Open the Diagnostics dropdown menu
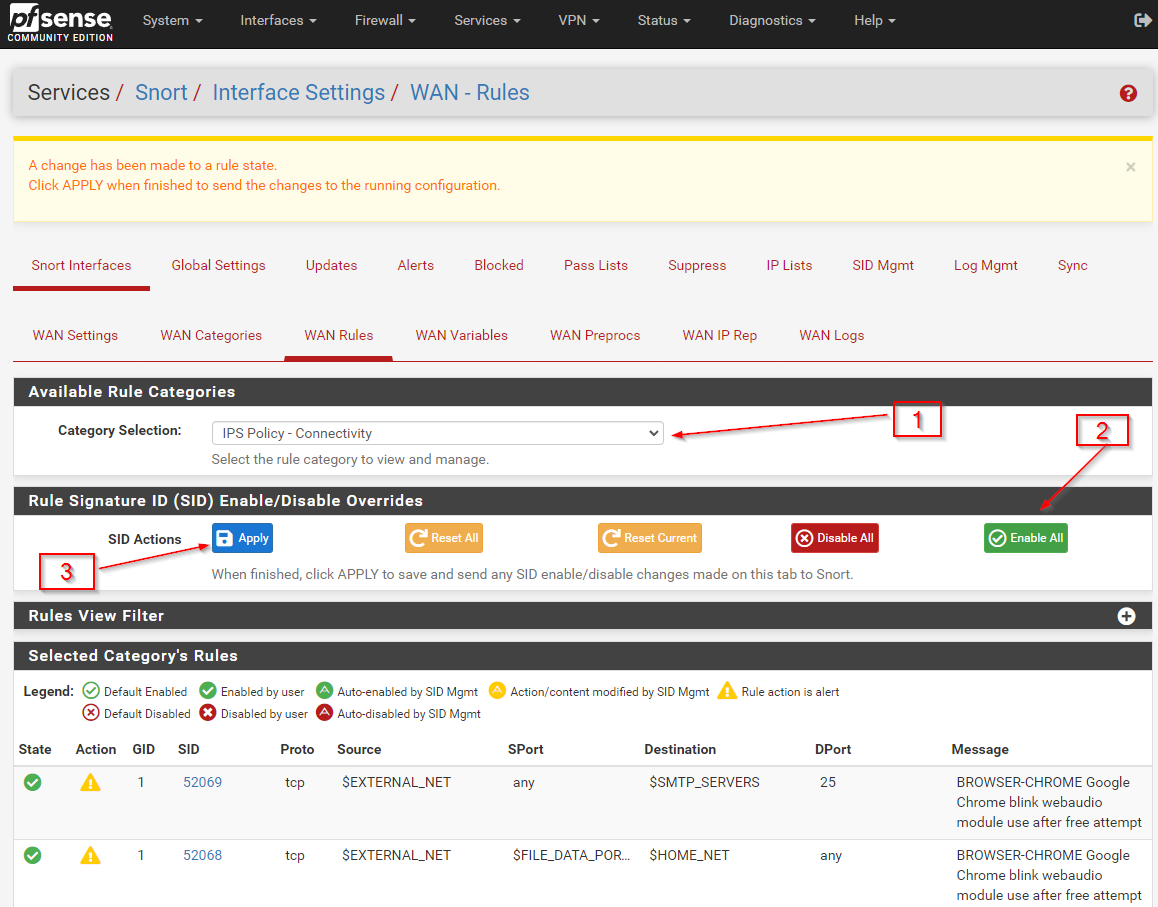1158x907 pixels. point(771,20)
